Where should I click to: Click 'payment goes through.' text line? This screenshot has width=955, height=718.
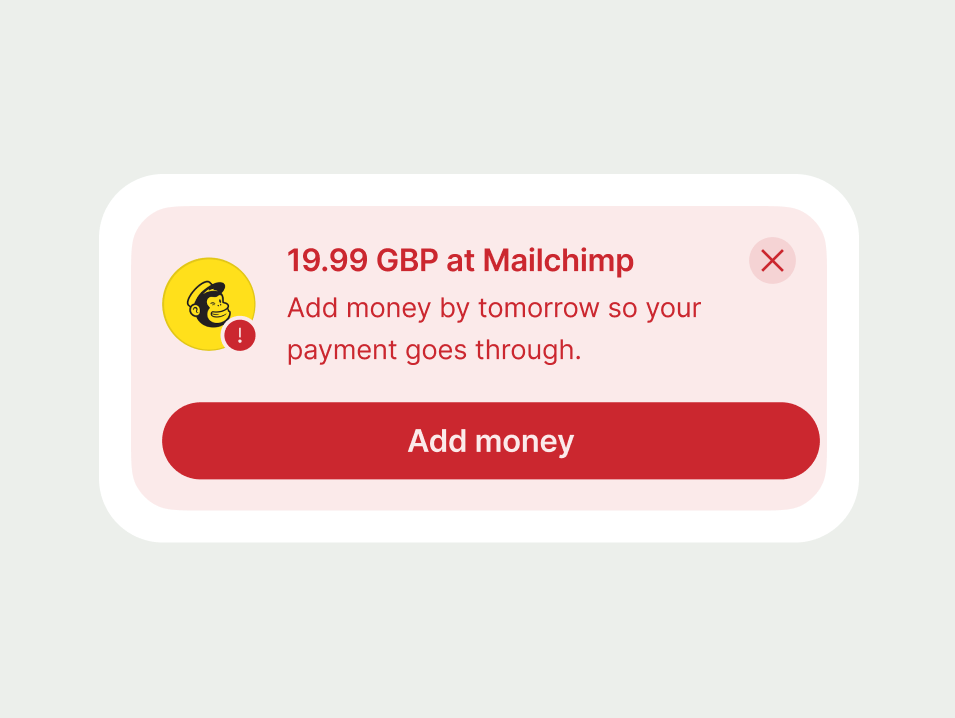(x=434, y=350)
